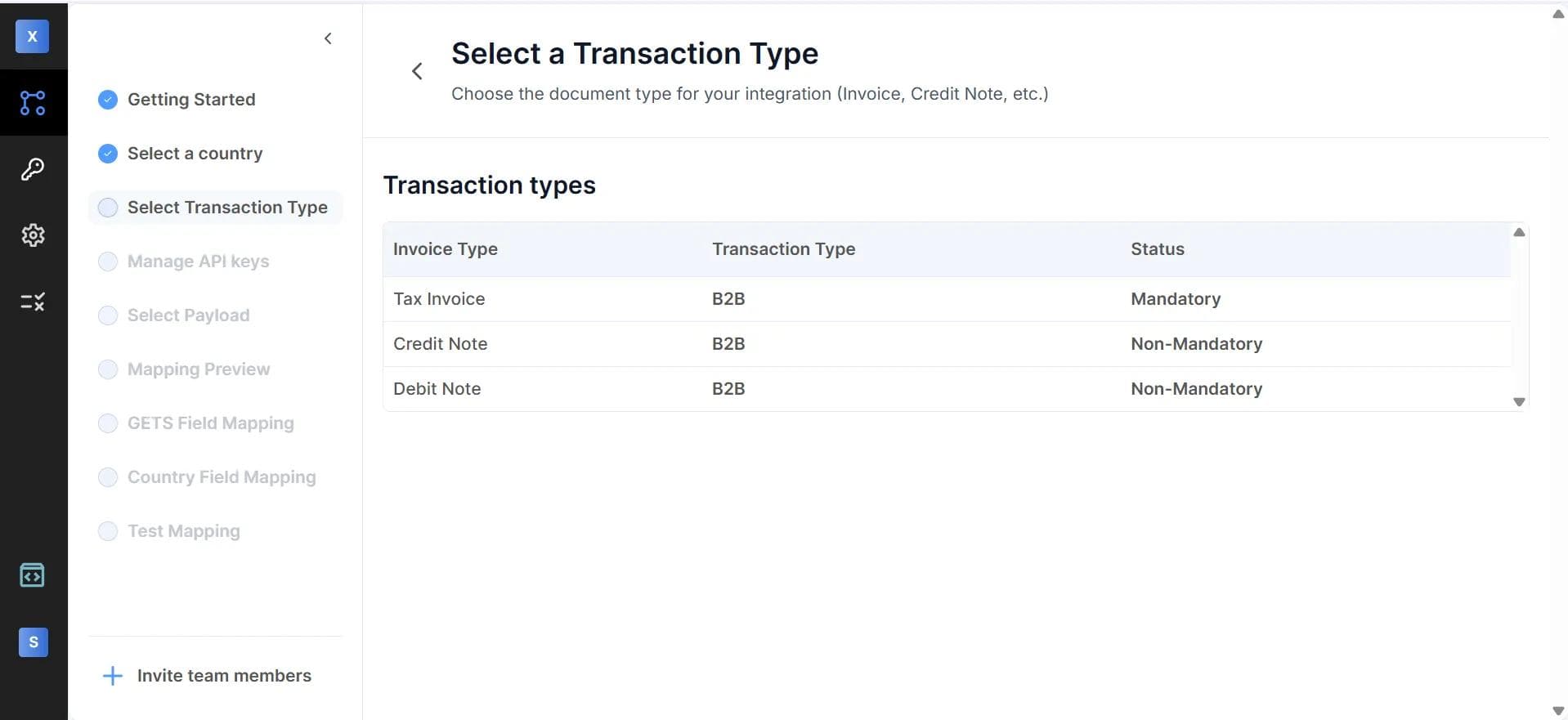Viewport: 1568px width, 720px height.
Task: Select the integrations nodes icon
Action: point(32,102)
